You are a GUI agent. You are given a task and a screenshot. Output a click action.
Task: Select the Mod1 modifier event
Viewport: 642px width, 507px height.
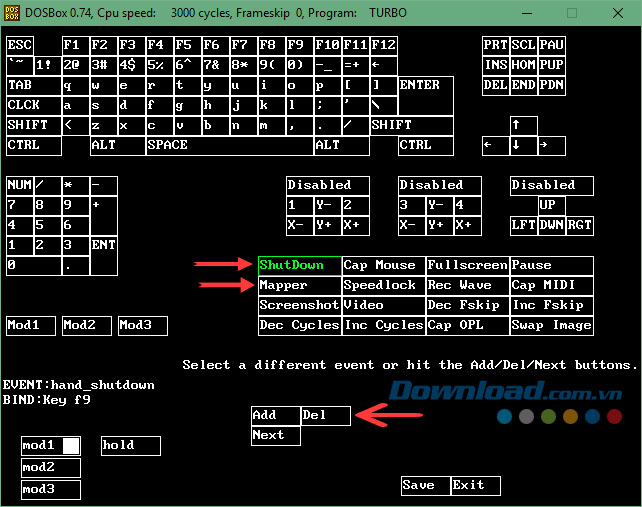pyautogui.click(x=31, y=326)
